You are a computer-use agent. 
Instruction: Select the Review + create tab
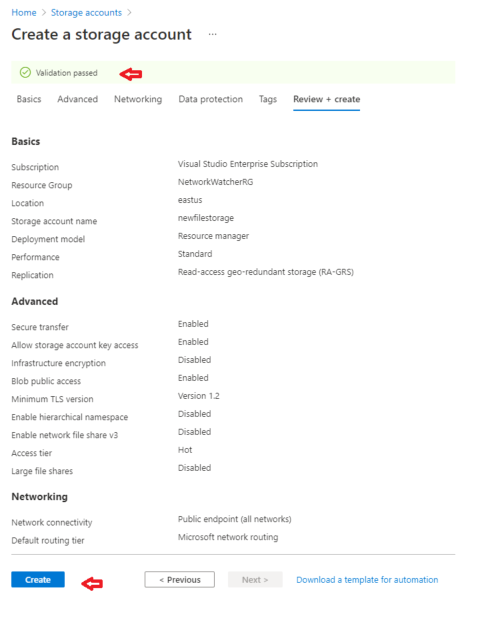point(326,99)
